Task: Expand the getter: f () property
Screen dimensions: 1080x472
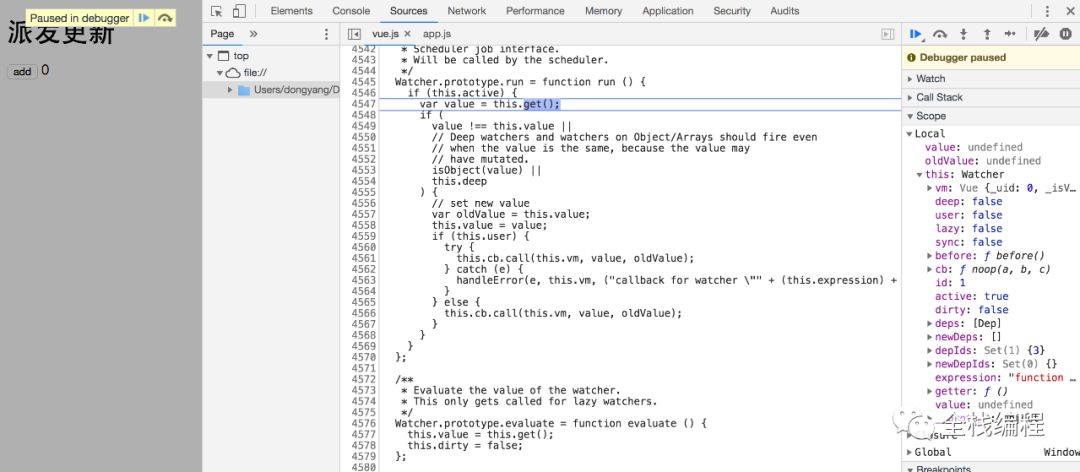Action: [929, 391]
